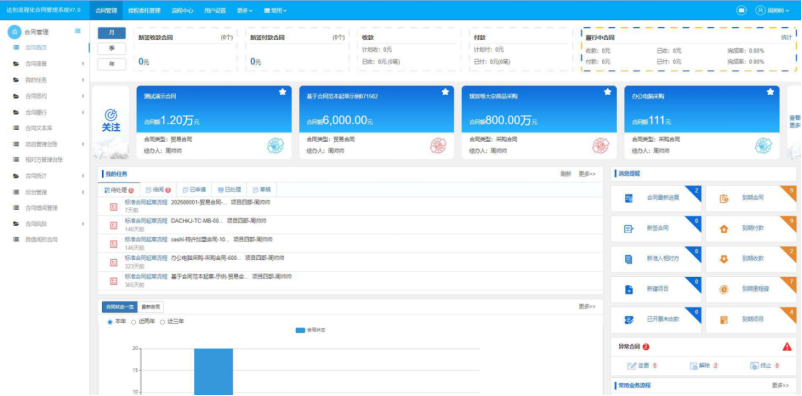Image resolution: width=802 pixels, height=396 pixels.
Task: Open the 常用 dropdown in top menu
Action: coord(275,10)
